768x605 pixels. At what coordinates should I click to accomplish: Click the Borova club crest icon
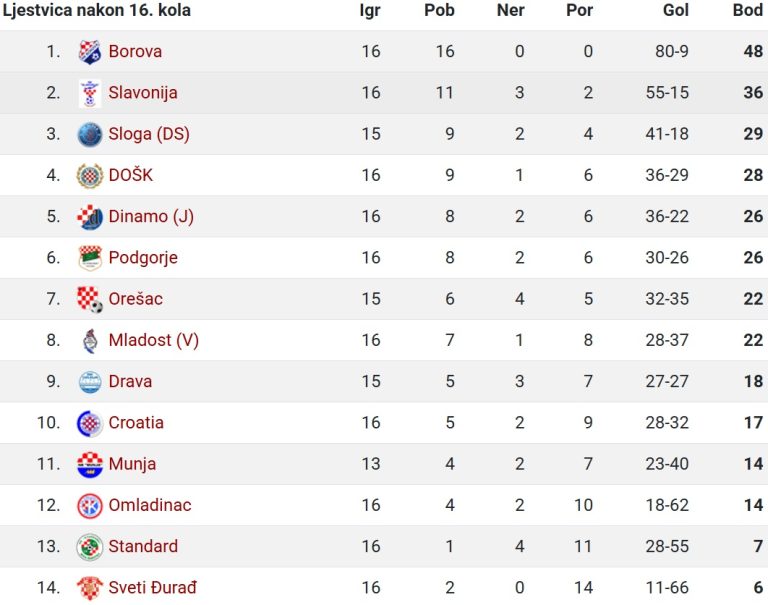point(90,51)
